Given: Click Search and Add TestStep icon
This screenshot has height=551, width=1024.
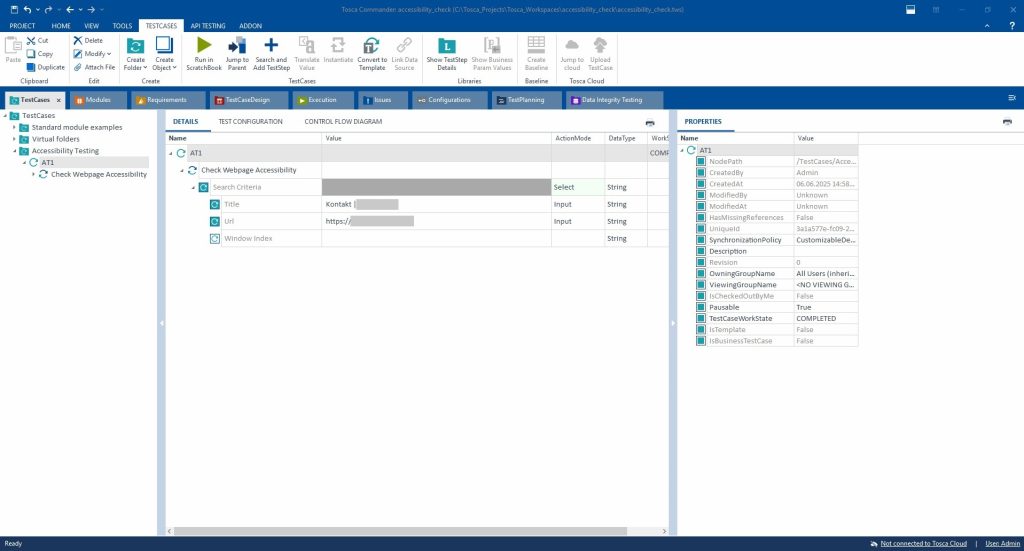Looking at the screenshot, I should (x=271, y=45).
